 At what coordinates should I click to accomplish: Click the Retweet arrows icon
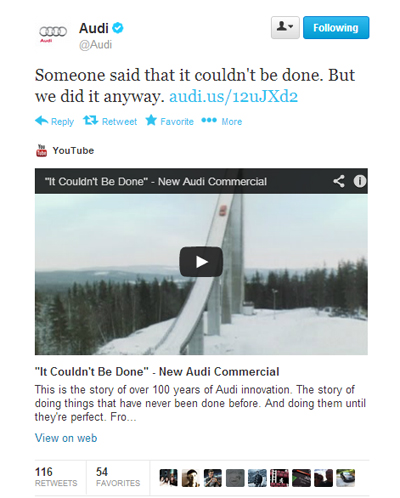tap(90, 120)
